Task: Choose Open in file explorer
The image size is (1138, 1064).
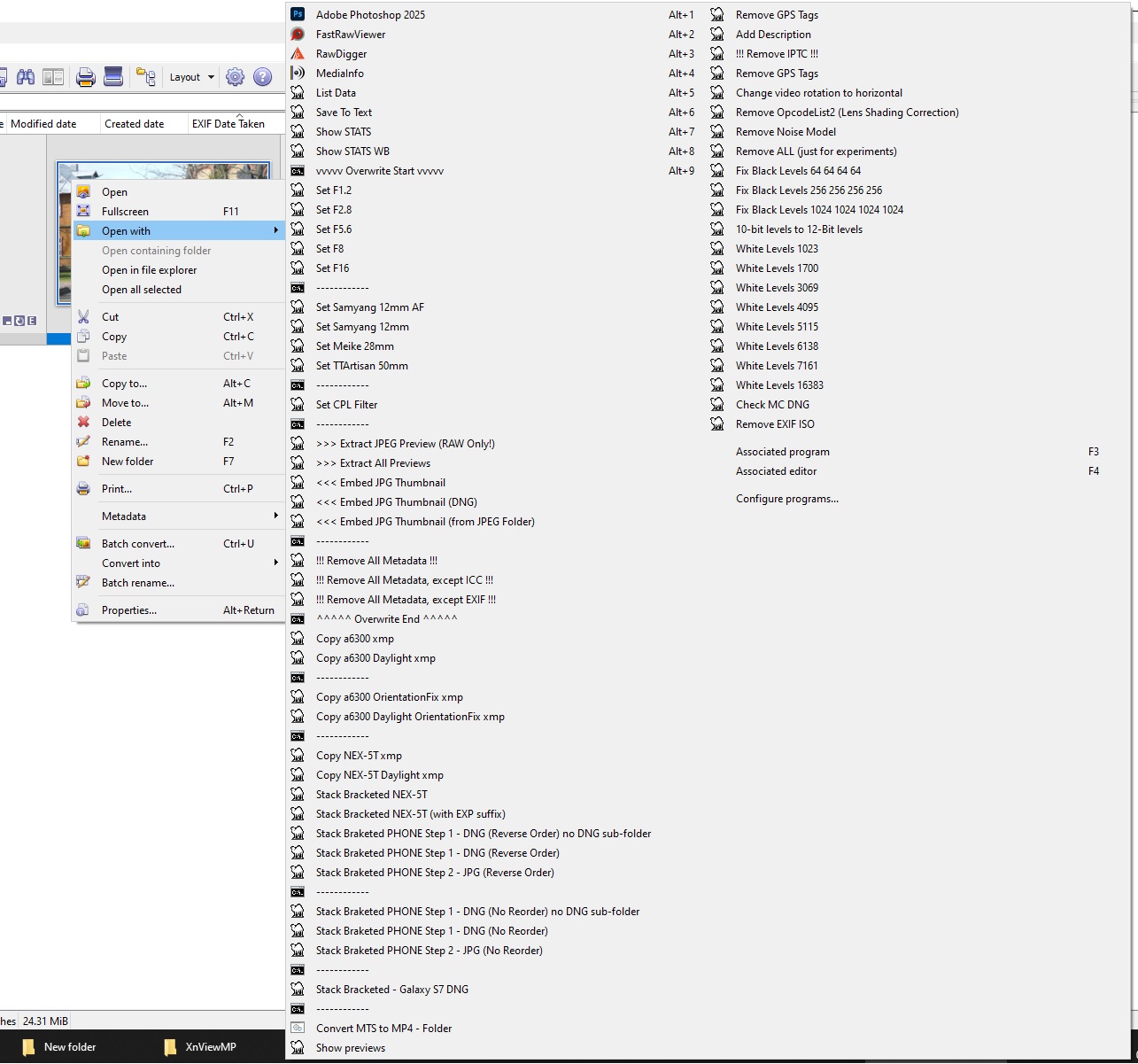Action: [178, 269]
